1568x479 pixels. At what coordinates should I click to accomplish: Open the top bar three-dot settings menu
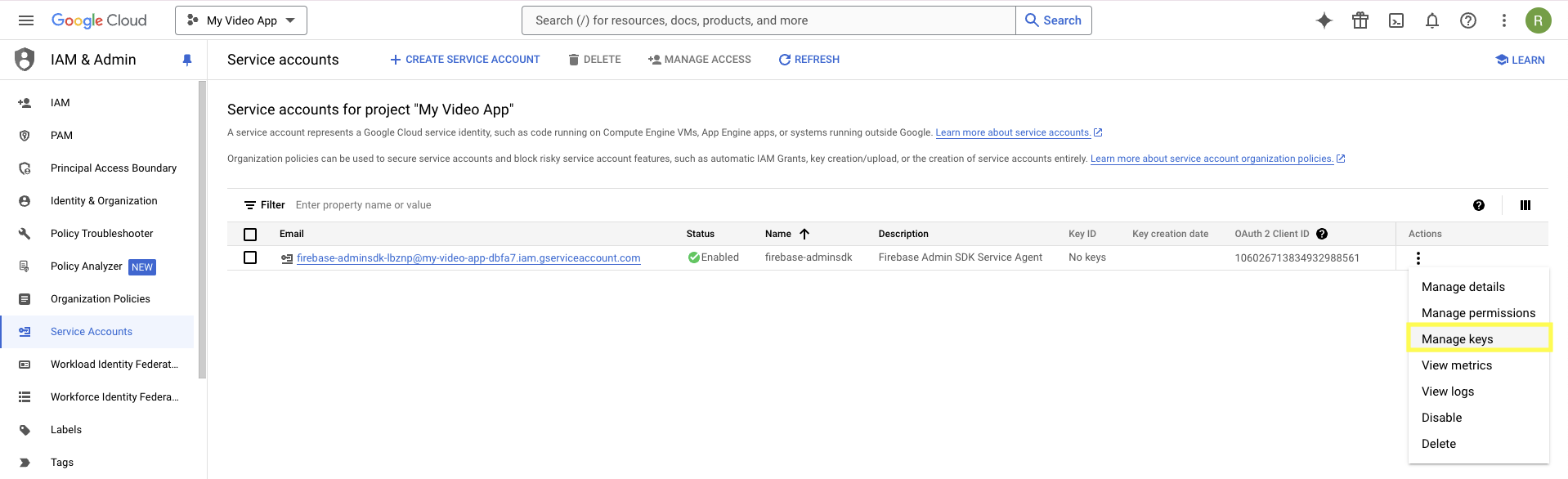pos(1504,20)
